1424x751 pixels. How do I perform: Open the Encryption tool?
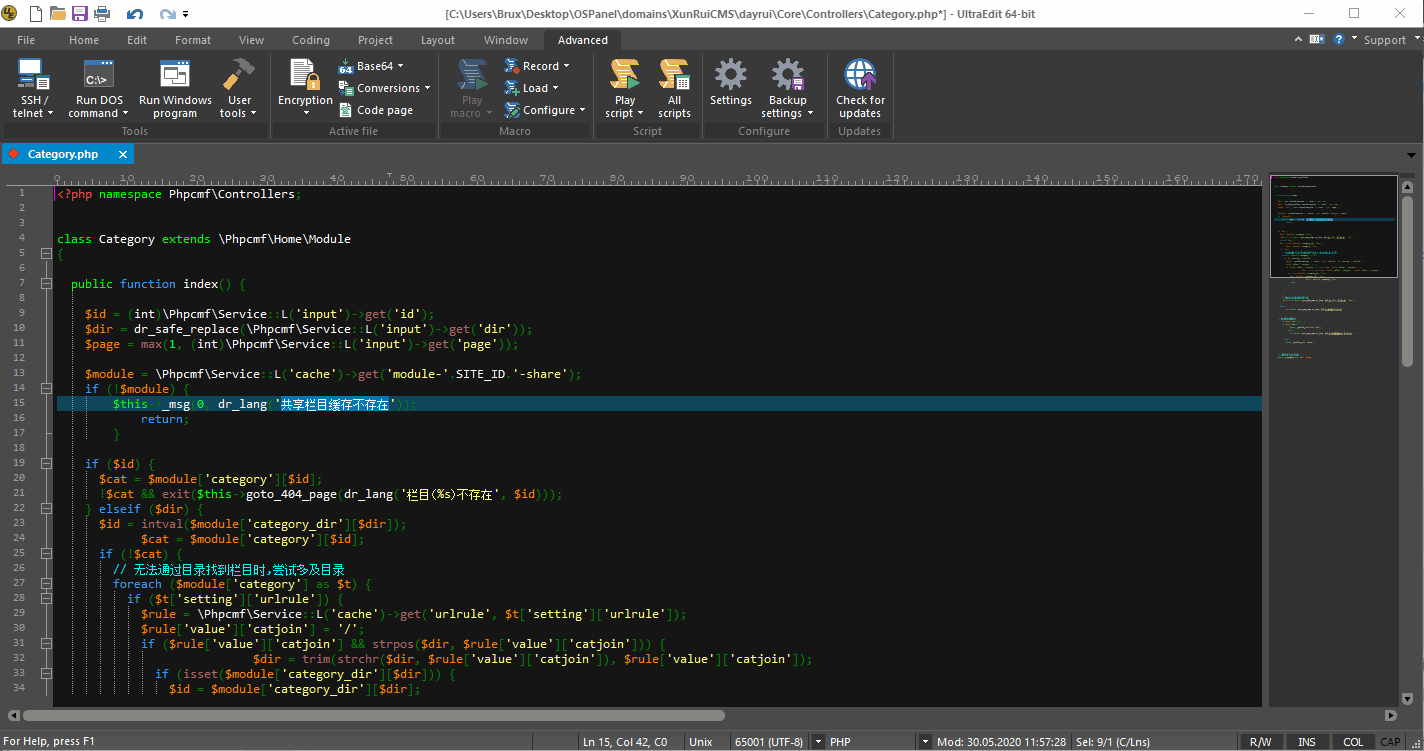305,76
